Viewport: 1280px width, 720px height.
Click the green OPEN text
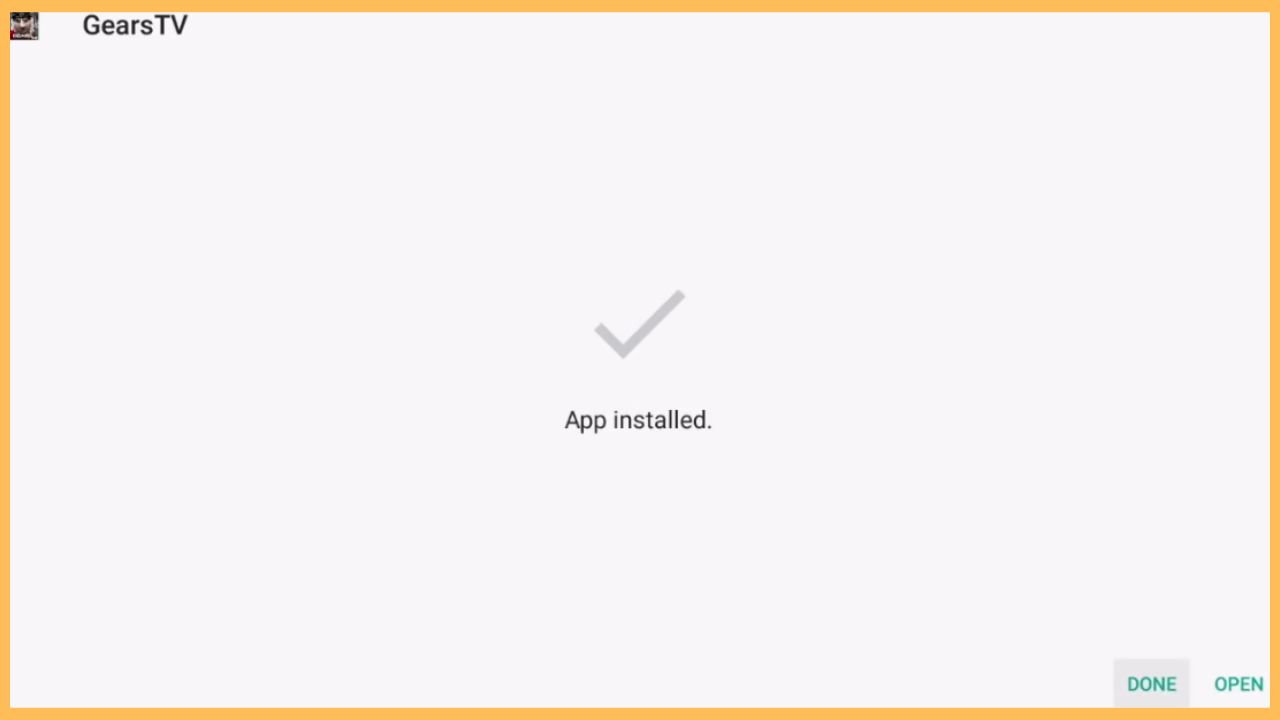tap(1238, 684)
